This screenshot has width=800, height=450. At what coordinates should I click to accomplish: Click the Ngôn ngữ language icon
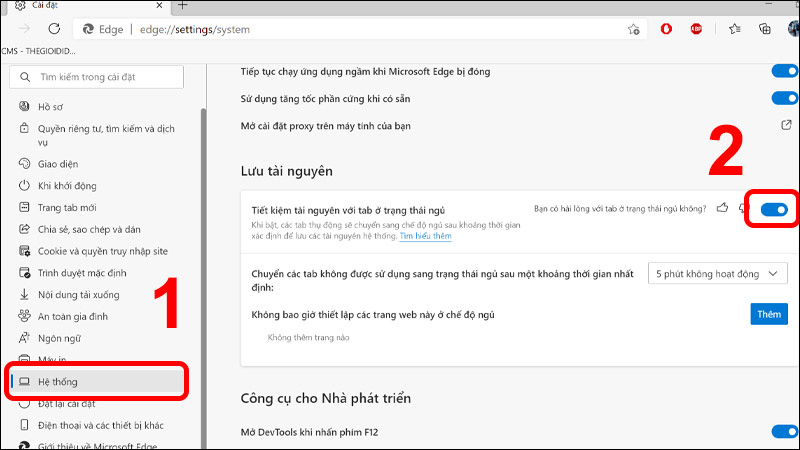coord(24,338)
